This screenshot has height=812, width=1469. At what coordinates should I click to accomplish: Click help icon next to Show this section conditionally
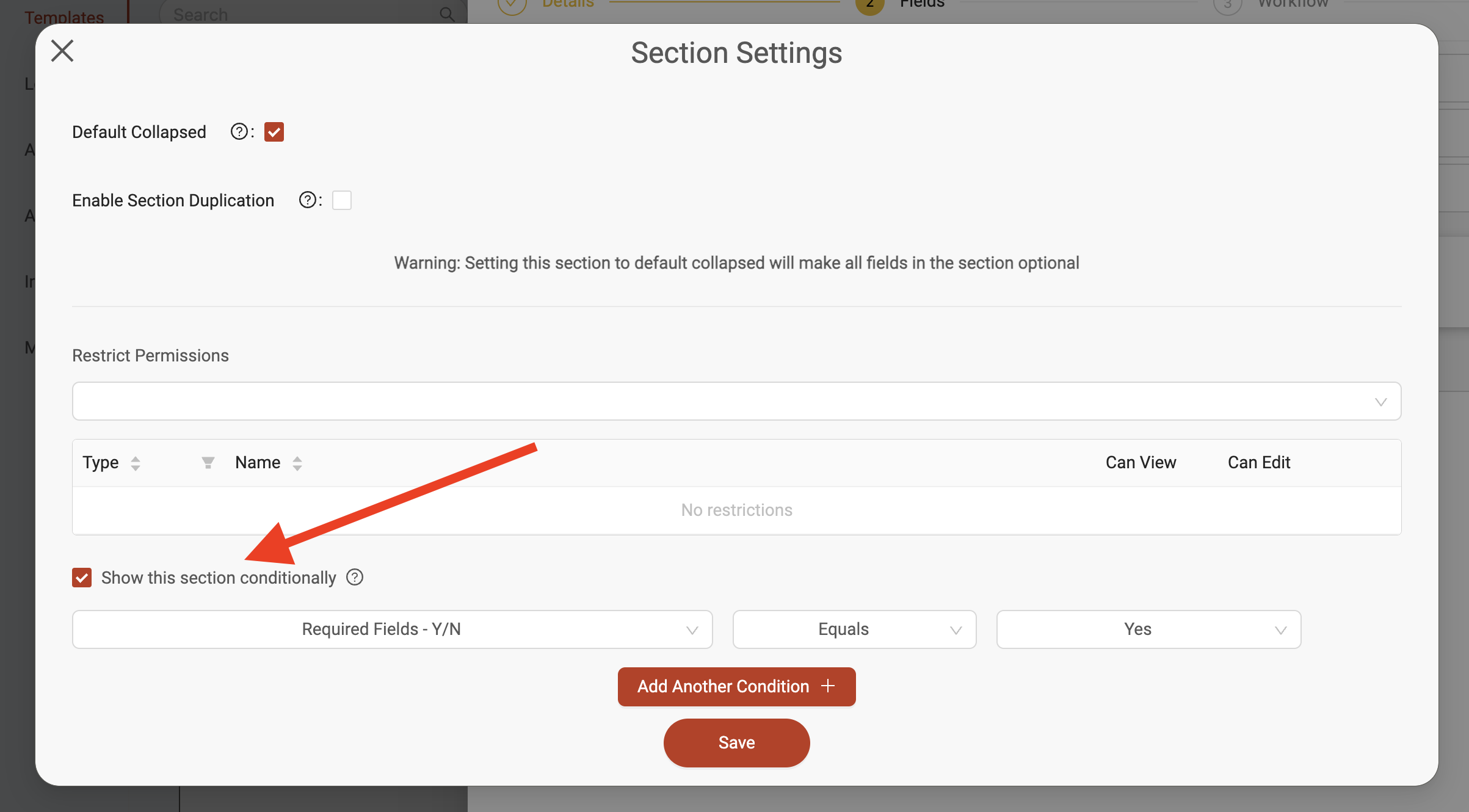[355, 577]
